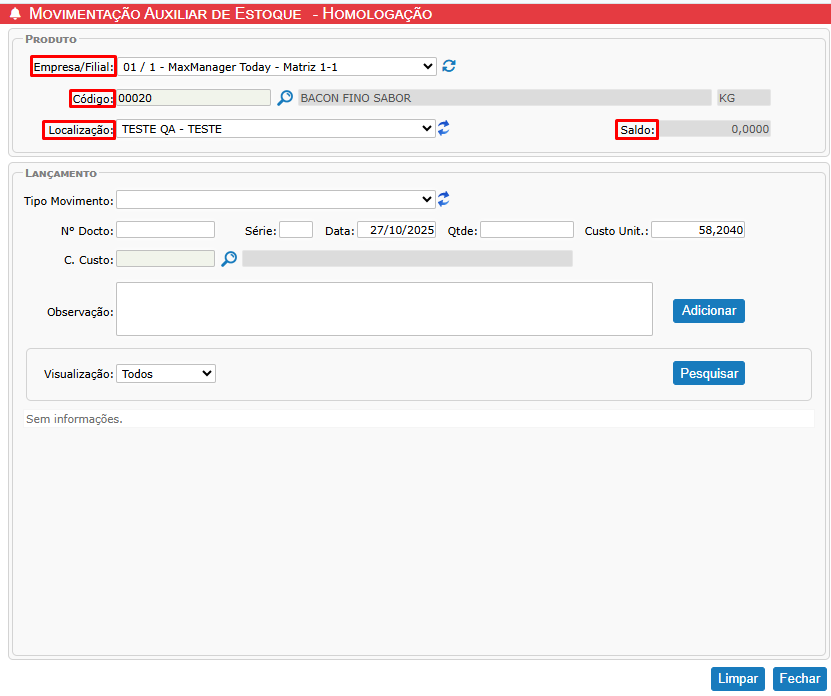Click the Nº Docto field

pos(166,230)
